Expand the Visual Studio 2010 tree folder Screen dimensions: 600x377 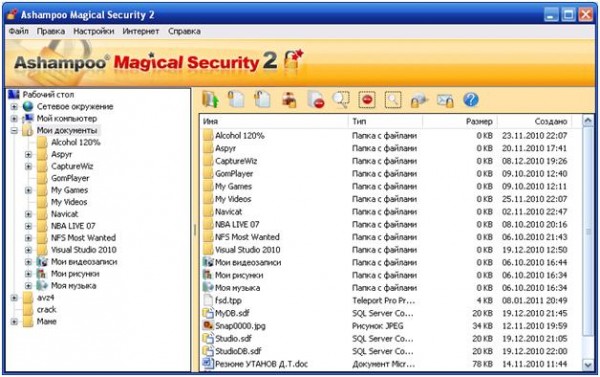28,250
